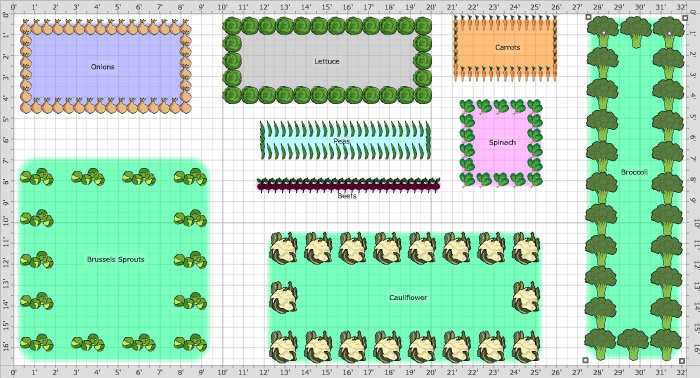Pick the Spinach bed label
Screen dimensions: 700x378
502,142
